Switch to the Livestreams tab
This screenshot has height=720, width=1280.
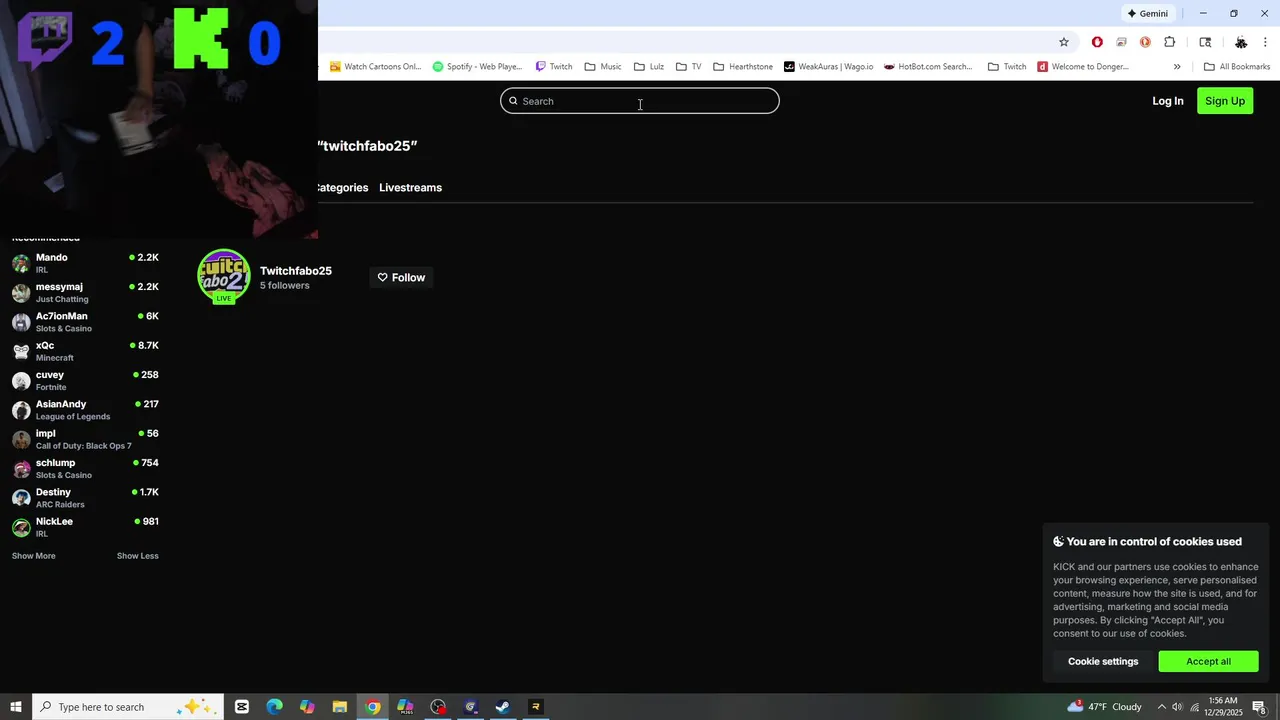pos(410,188)
